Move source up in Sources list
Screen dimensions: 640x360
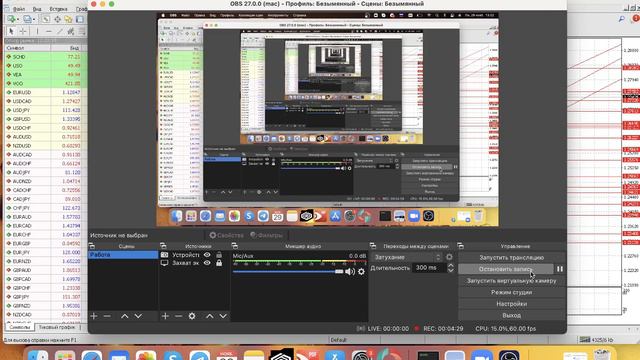click(x=210, y=316)
